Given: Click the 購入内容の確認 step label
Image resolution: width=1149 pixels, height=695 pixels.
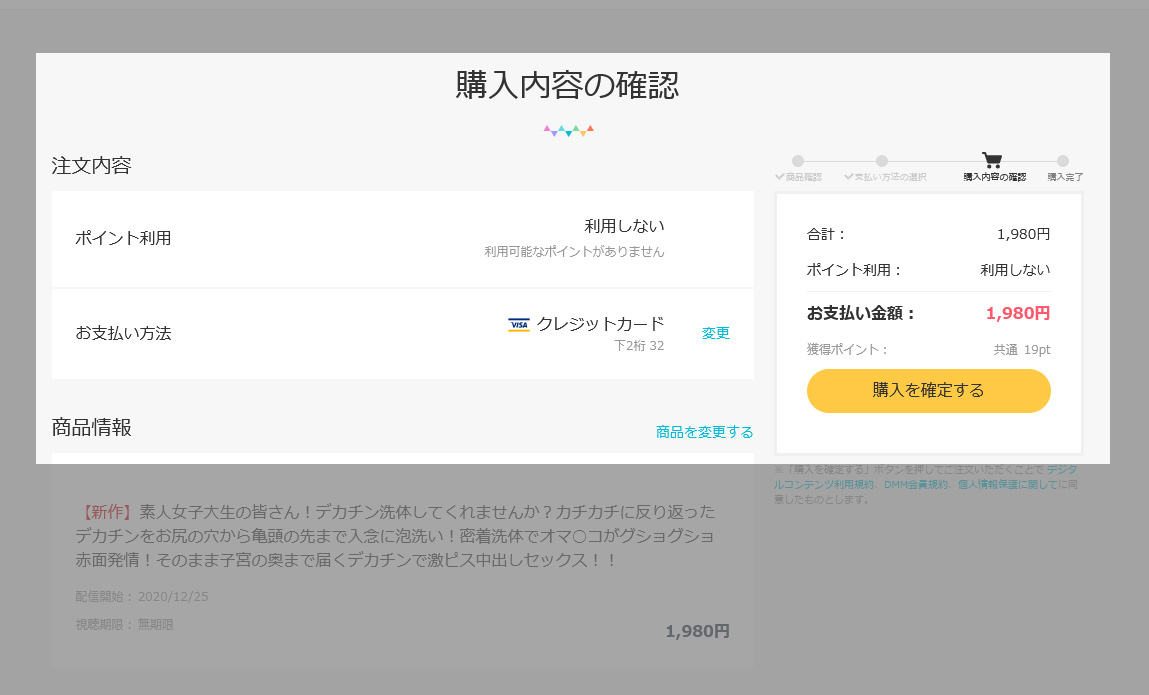Looking at the screenshot, I should pos(994,177).
